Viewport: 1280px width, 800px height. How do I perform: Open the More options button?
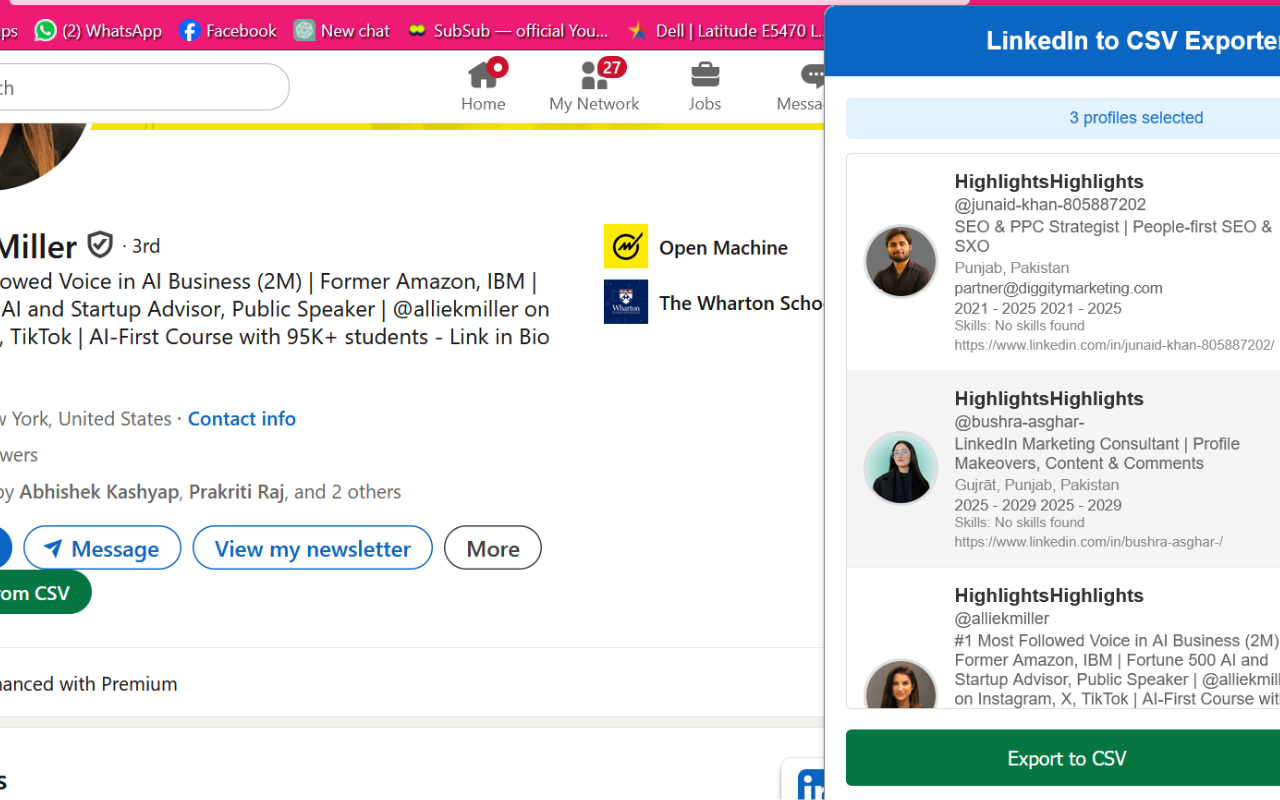(493, 548)
